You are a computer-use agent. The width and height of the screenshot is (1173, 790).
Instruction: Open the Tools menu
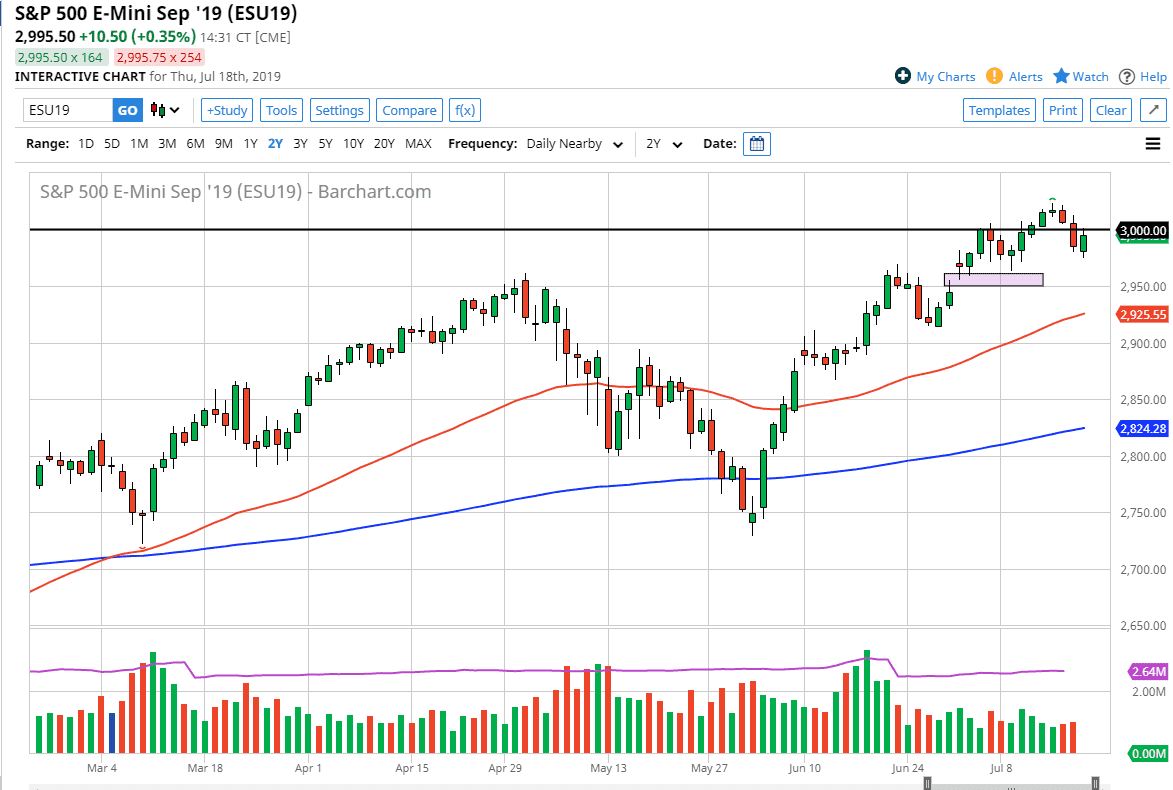pyautogui.click(x=282, y=110)
